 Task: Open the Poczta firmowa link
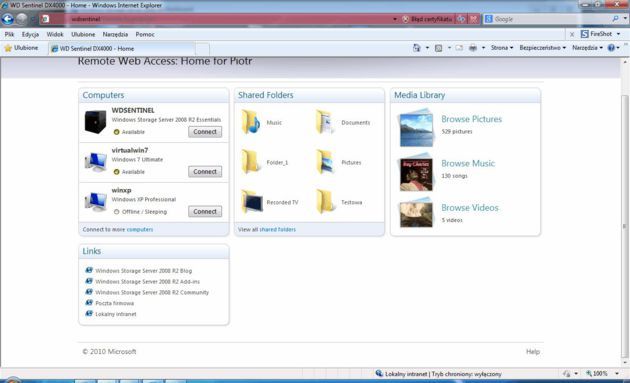click(115, 303)
